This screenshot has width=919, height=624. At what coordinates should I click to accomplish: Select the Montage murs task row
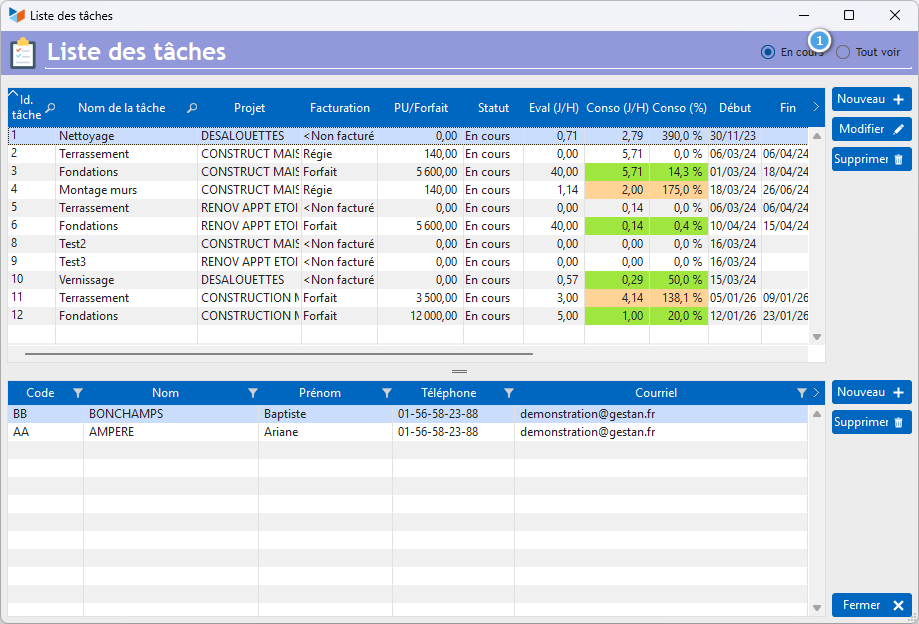[x=408, y=190]
